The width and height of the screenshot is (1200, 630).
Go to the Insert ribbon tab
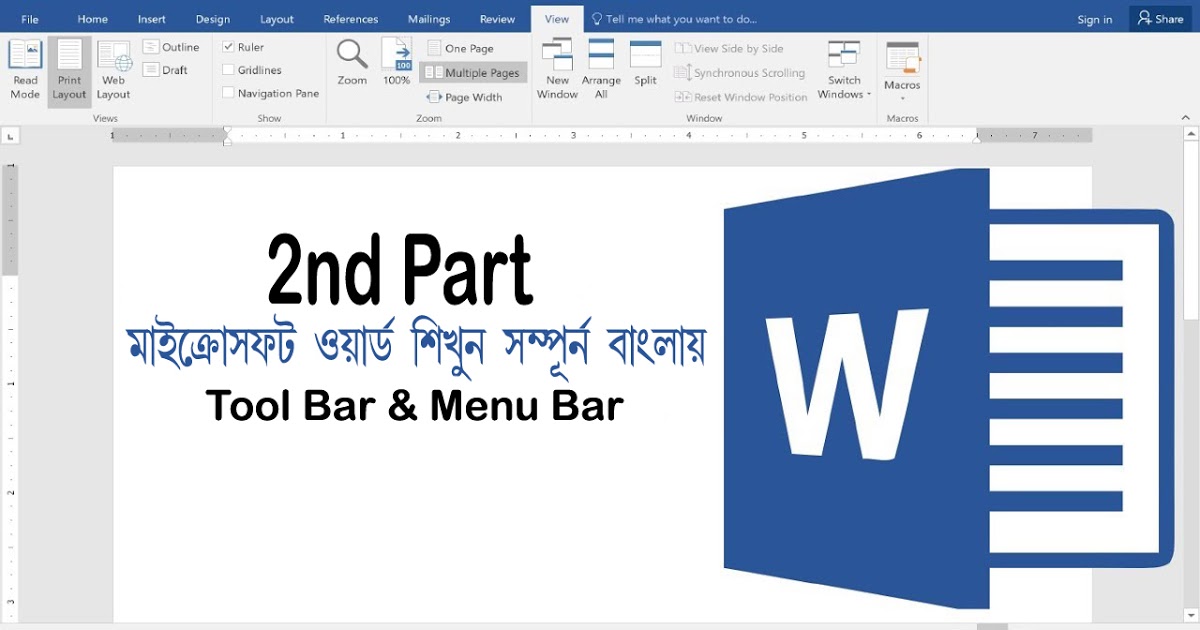click(152, 19)
